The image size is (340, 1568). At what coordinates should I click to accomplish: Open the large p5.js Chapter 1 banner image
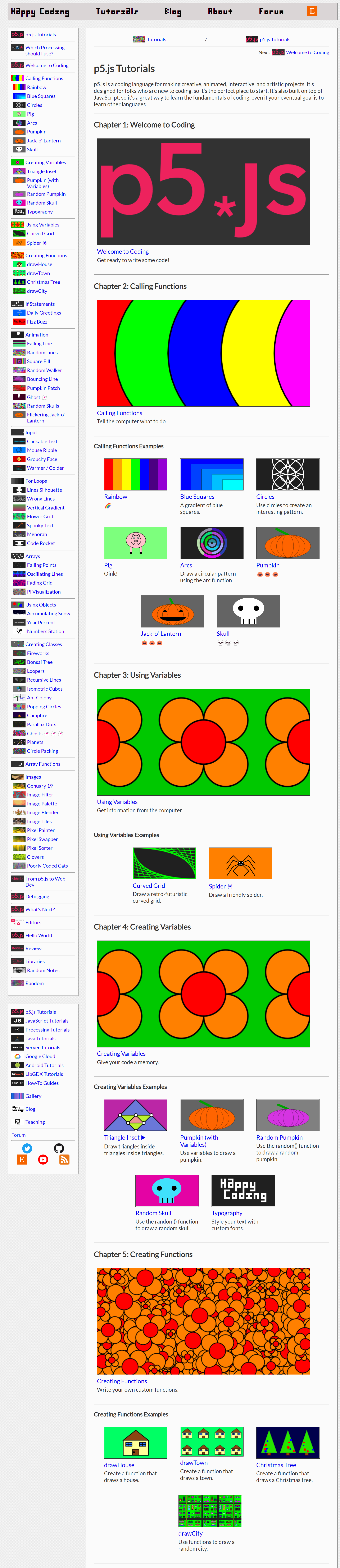pos(204,192)
